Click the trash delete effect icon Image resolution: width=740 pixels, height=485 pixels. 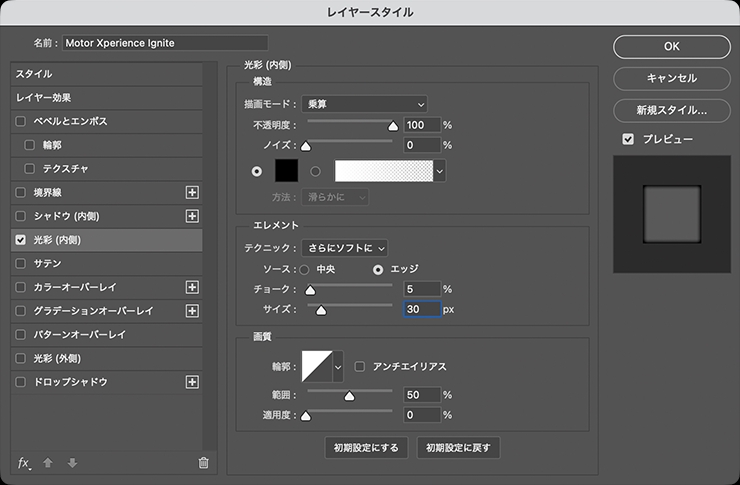pyautogui.click(x=203, y=462)
